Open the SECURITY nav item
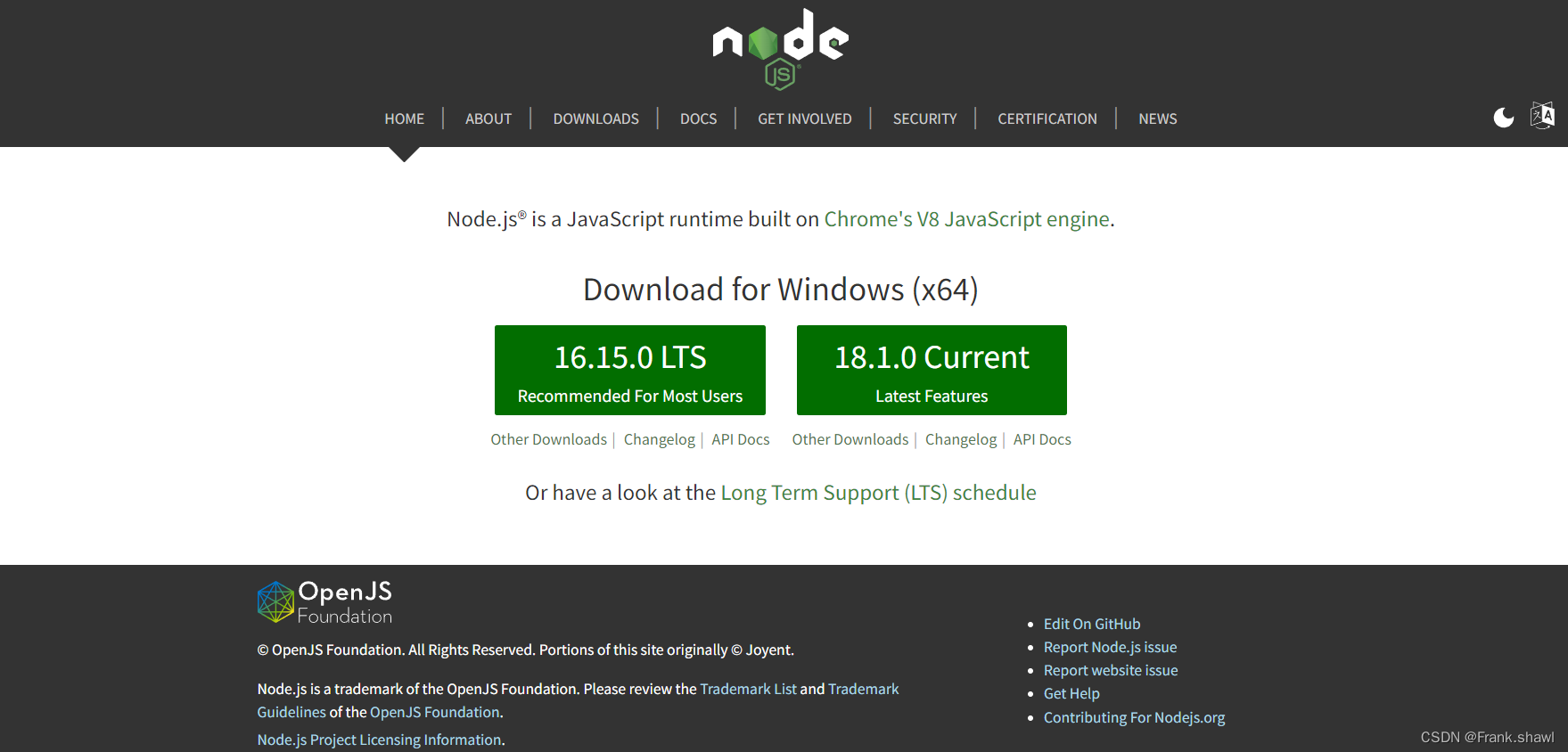1568x752 pixels. (924, 119)
